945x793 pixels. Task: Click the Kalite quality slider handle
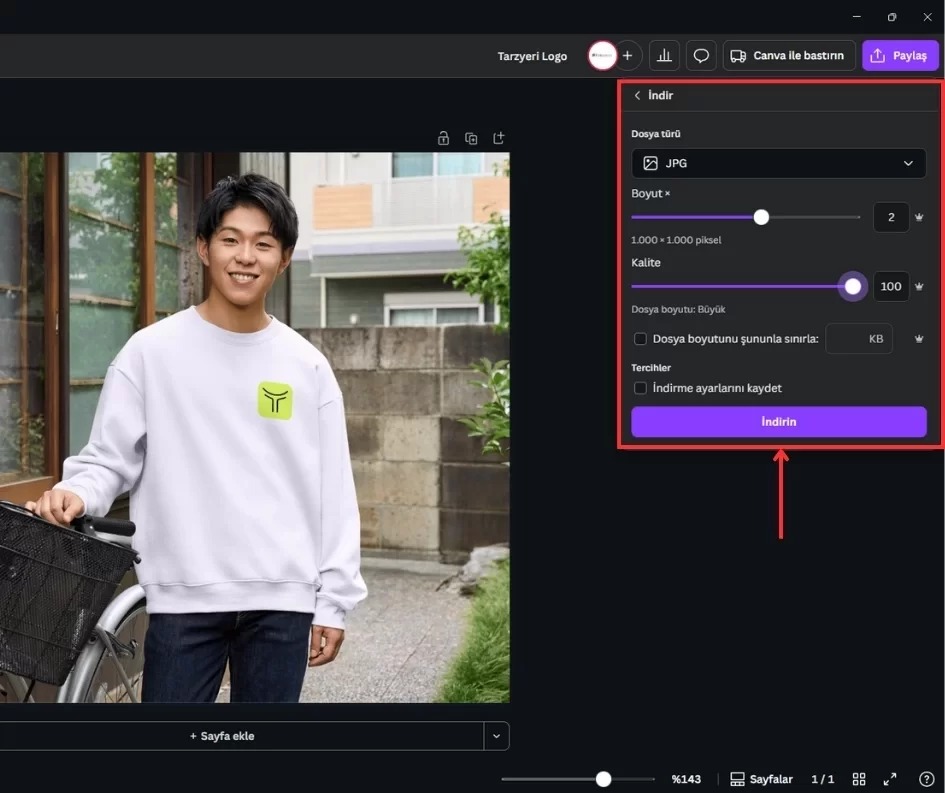pos(853,287)
